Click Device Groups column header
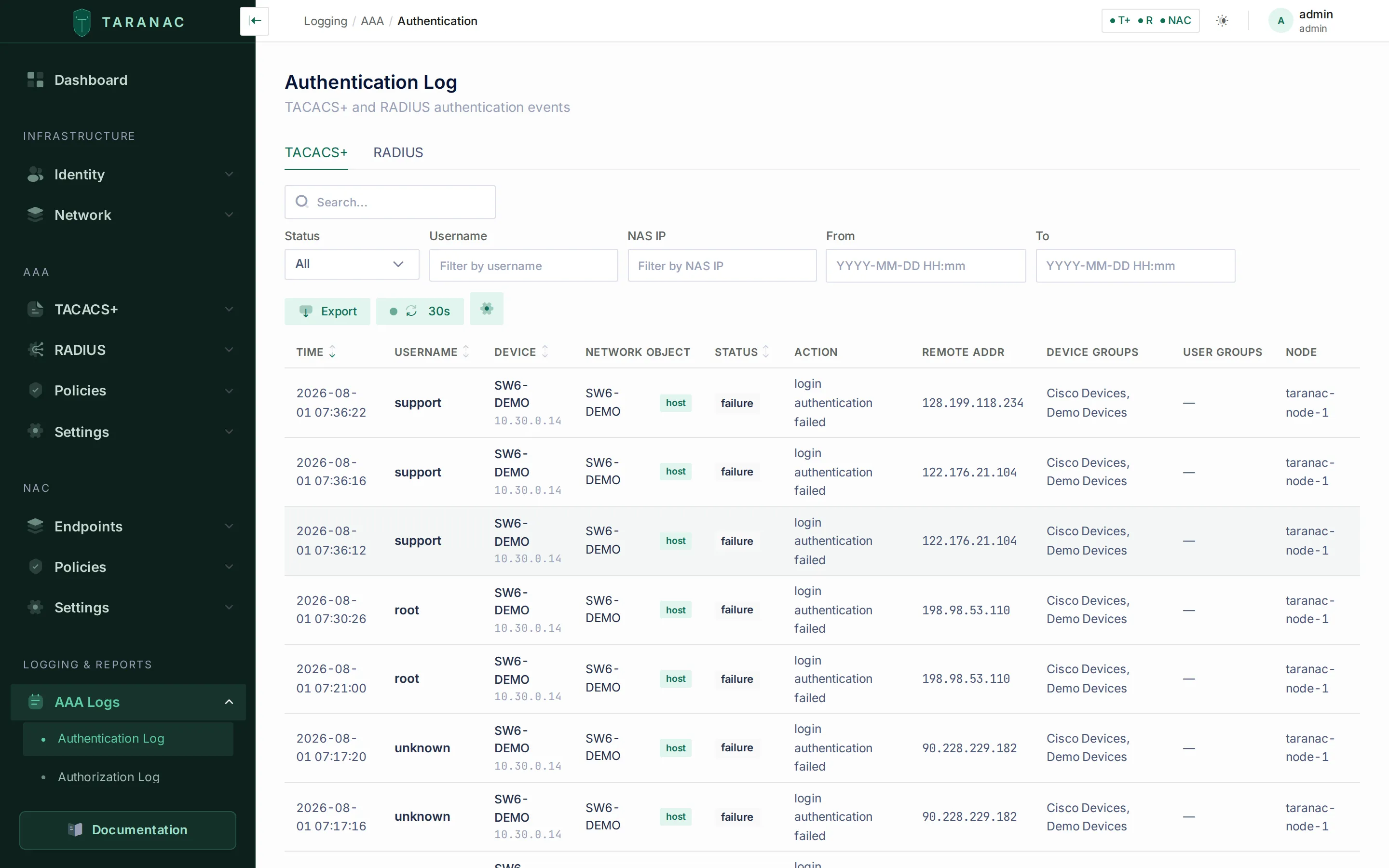Screen dimensions: 1389x868 click(x=1092, y=352)
